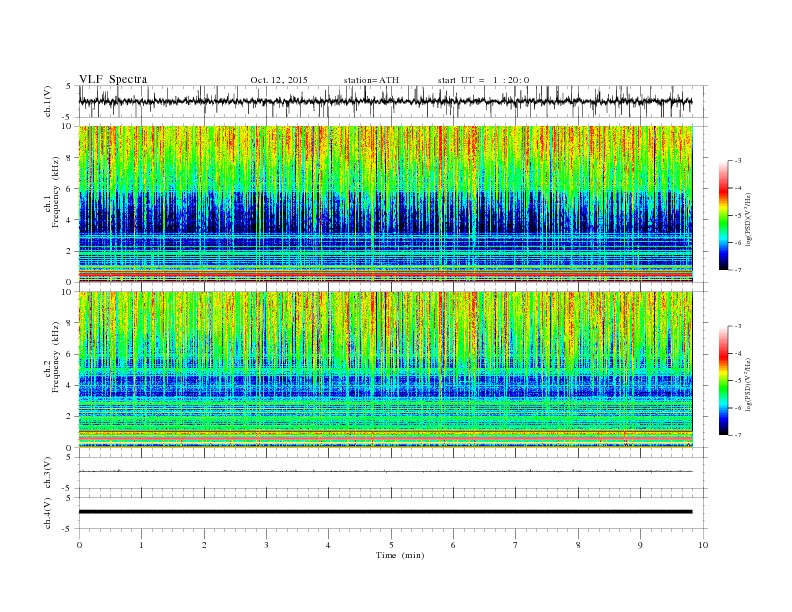Viewport: 792px width, 612px height.
Task: Click the thin ch.3 waveform trace
Action: tap(385, 471)
